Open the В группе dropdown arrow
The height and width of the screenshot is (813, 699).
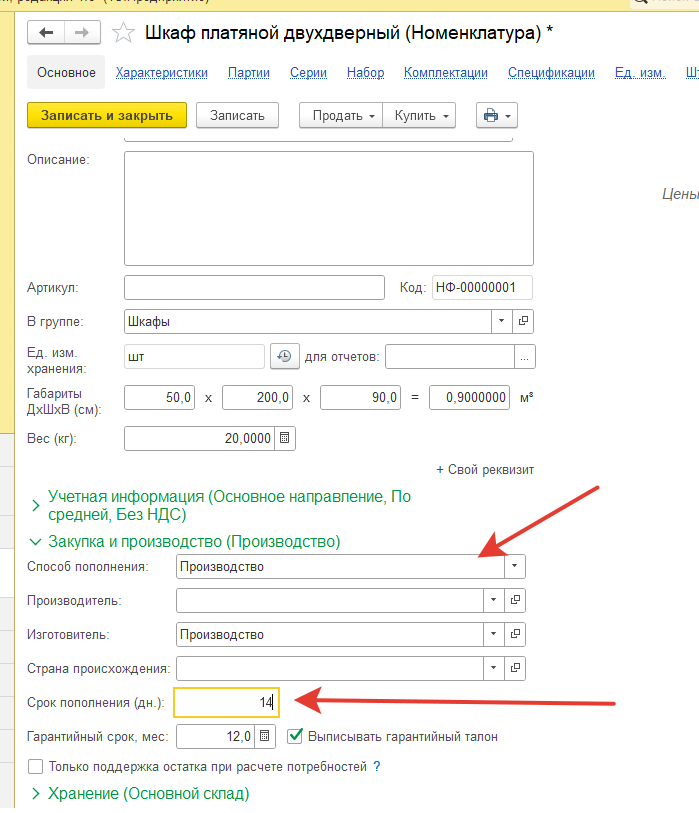pos(501,321)
